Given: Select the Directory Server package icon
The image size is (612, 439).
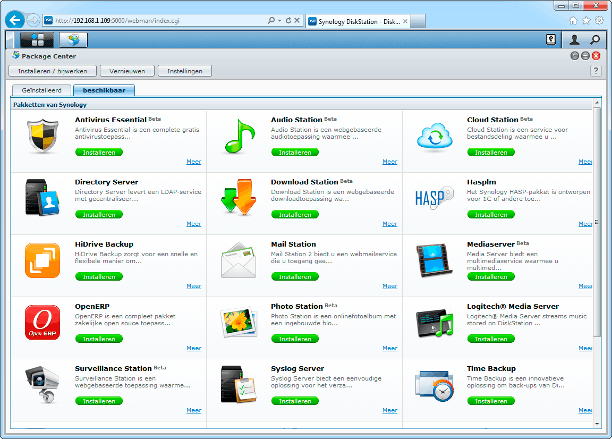Looking at the screenshot, I should point(42,197).
